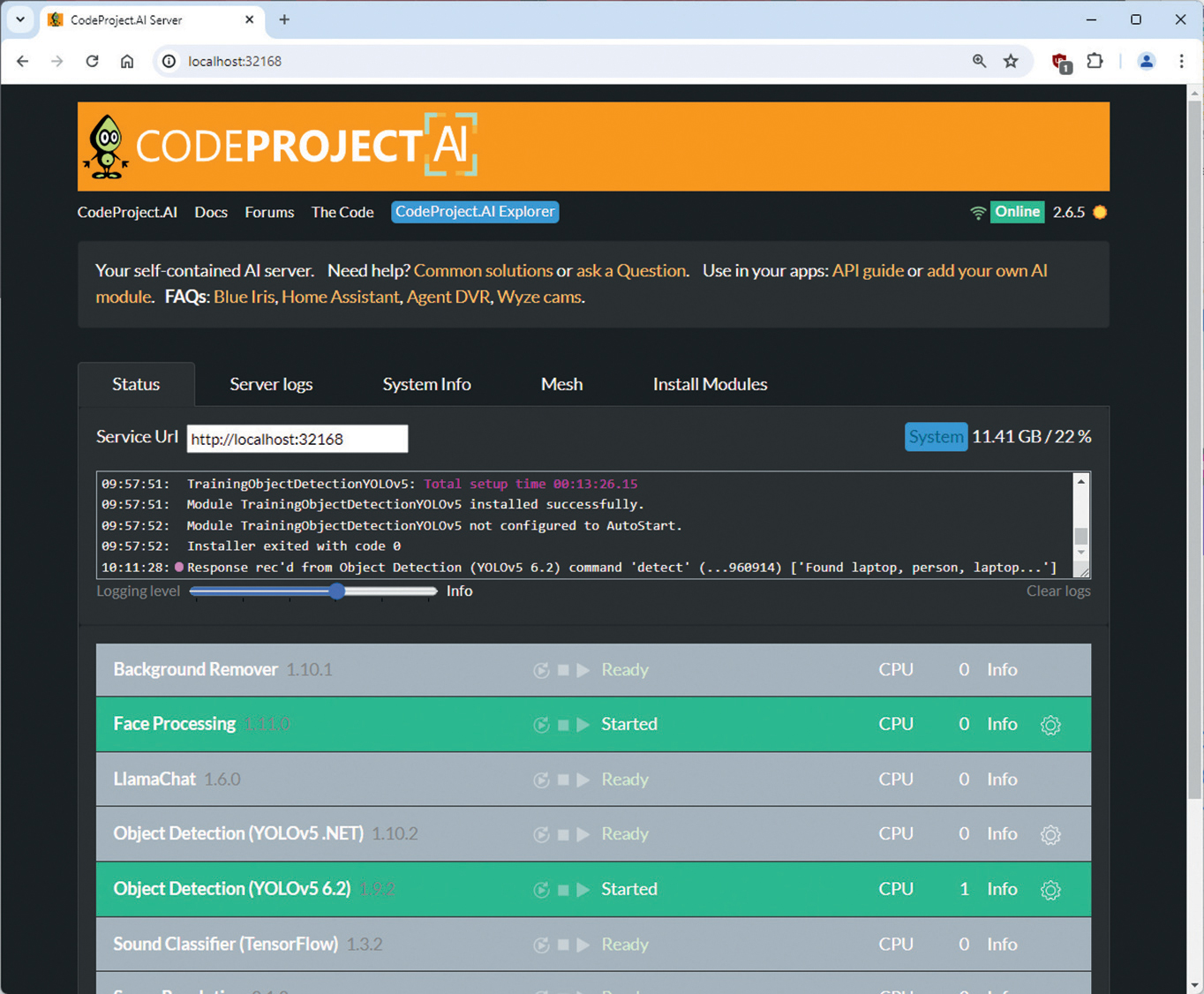
Task: Click gear icon on Object Detection (YOLOv5 6.2)
Action: (1050, 890)
